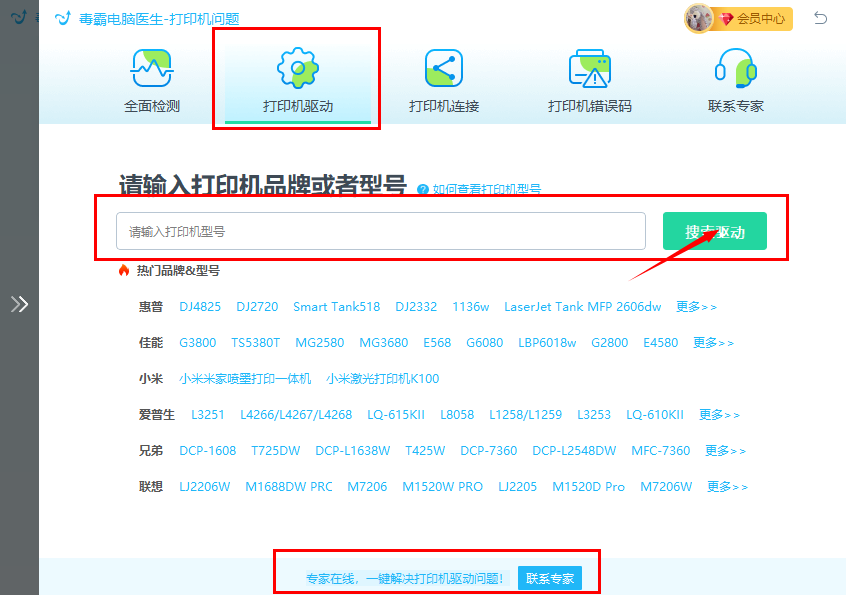The image size is (846, 595).
Task: Select the 打印机驱动 printer driver tab
Action: (x=298, y=81)
